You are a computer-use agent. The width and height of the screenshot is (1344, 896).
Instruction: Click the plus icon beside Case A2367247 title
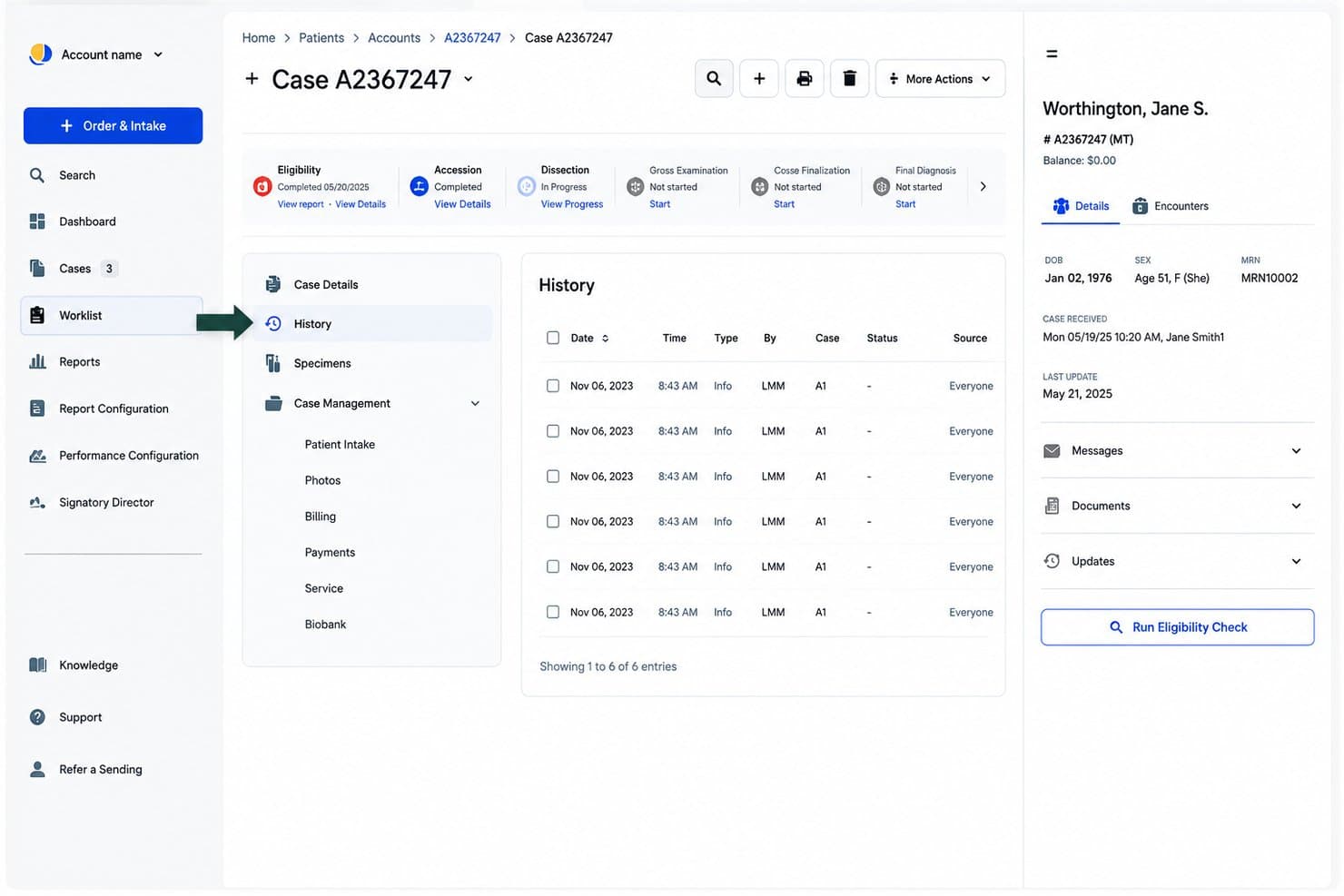[252, 79]
